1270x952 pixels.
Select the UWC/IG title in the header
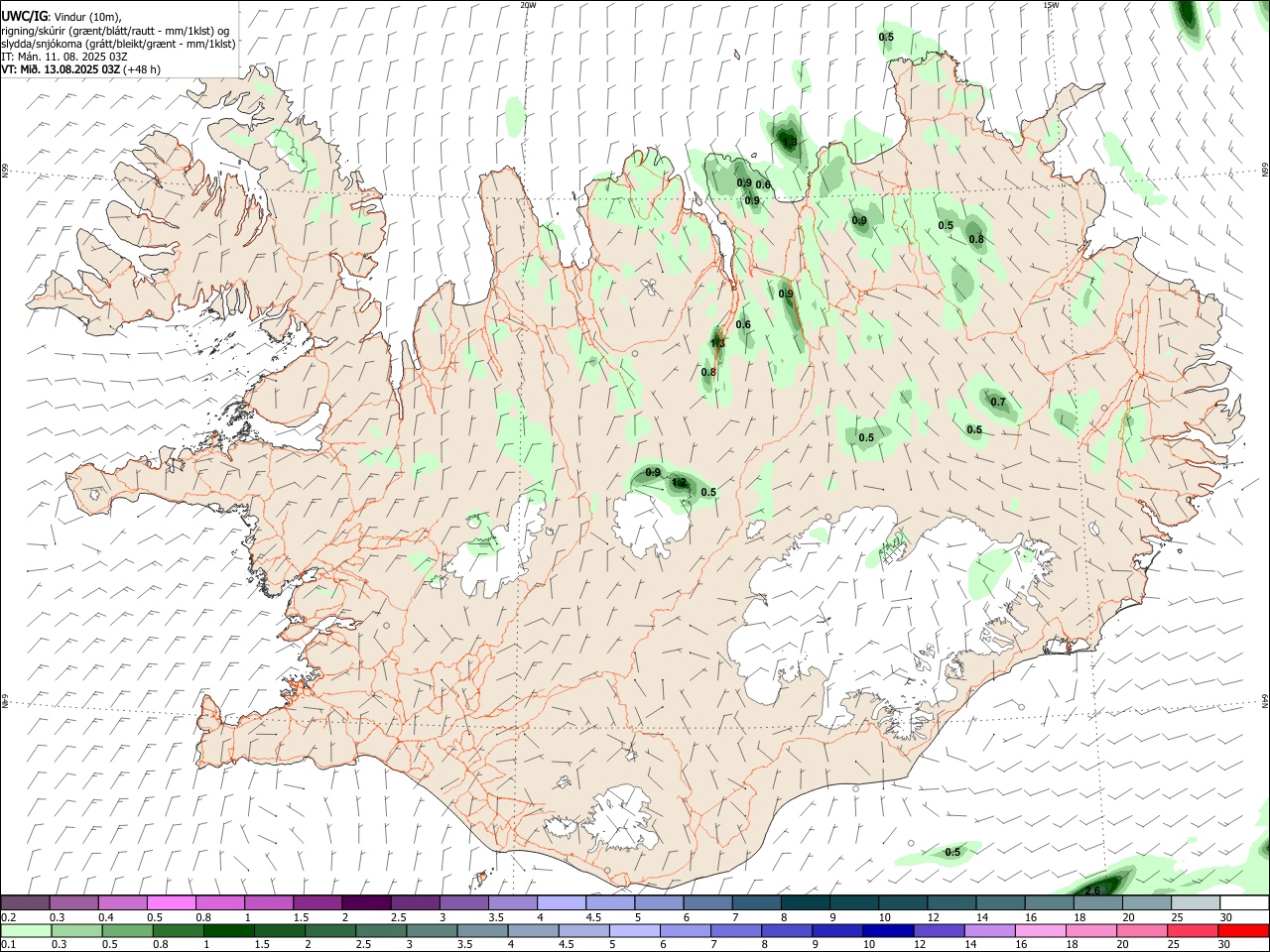pos(24,16)
